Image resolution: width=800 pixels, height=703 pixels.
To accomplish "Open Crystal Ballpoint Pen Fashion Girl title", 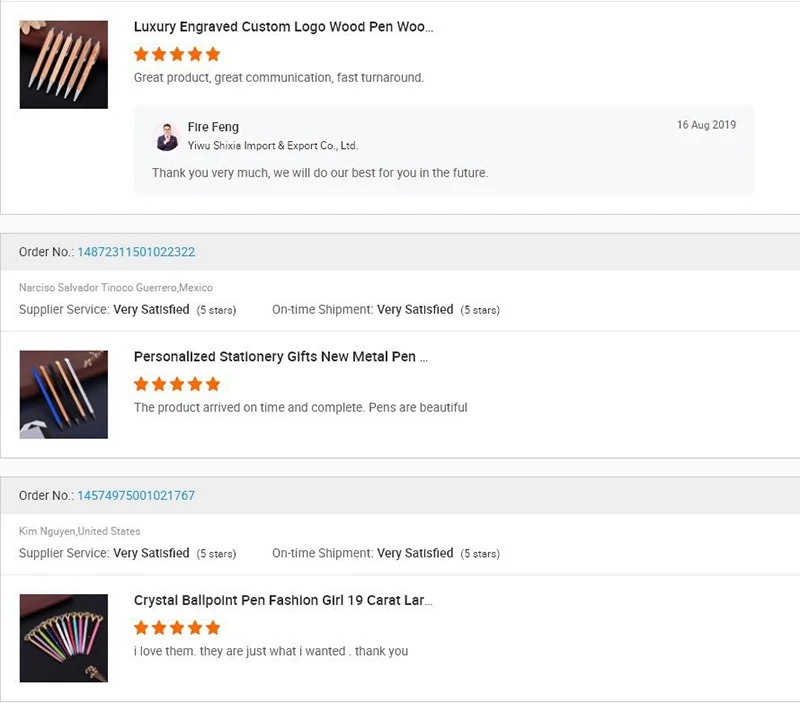I will [x=283, y=601].
